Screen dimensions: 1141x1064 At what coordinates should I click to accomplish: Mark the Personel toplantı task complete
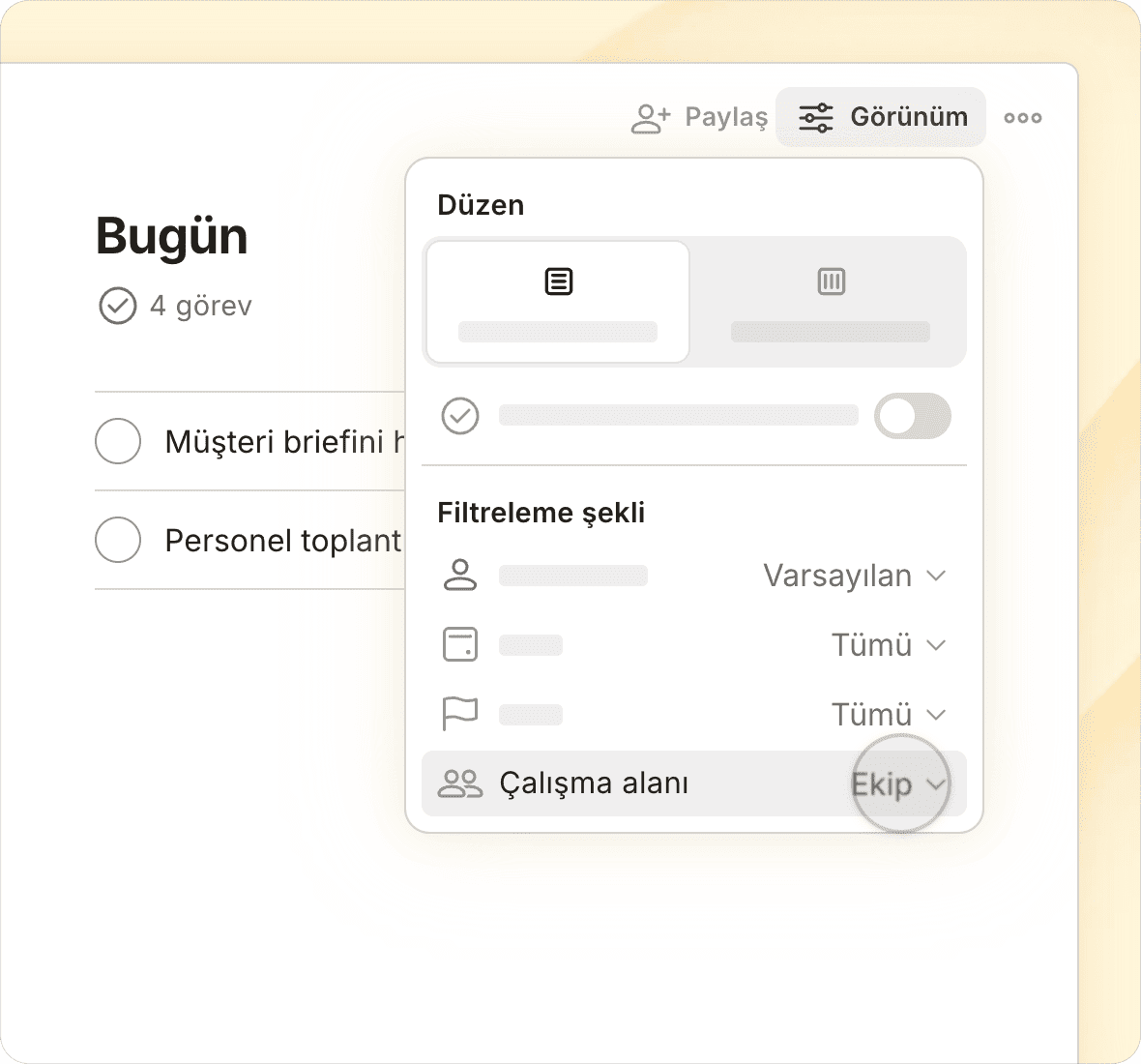[x=118, y=540]
